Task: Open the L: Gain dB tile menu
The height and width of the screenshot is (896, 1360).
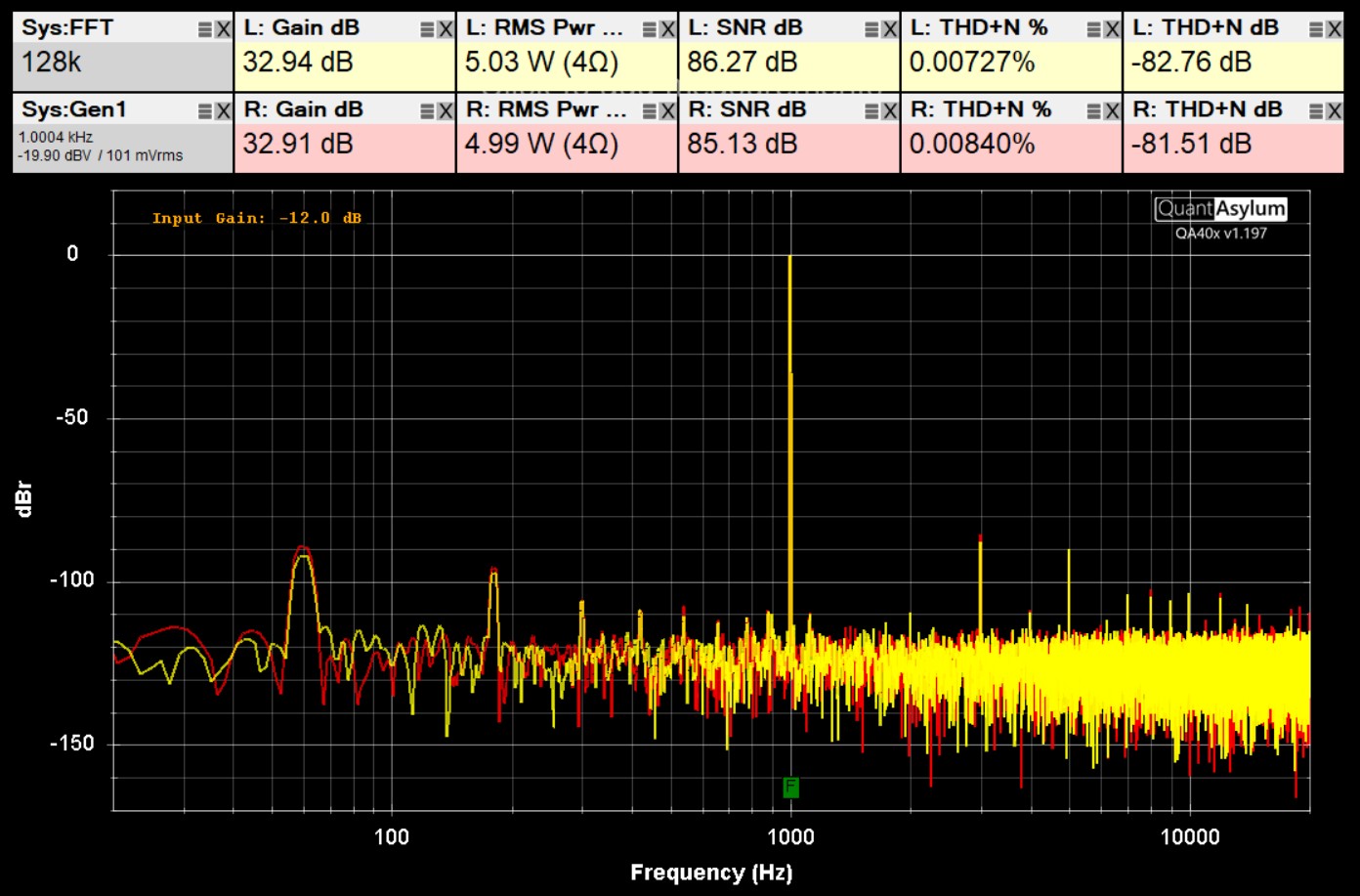Action: click(427, 29)
